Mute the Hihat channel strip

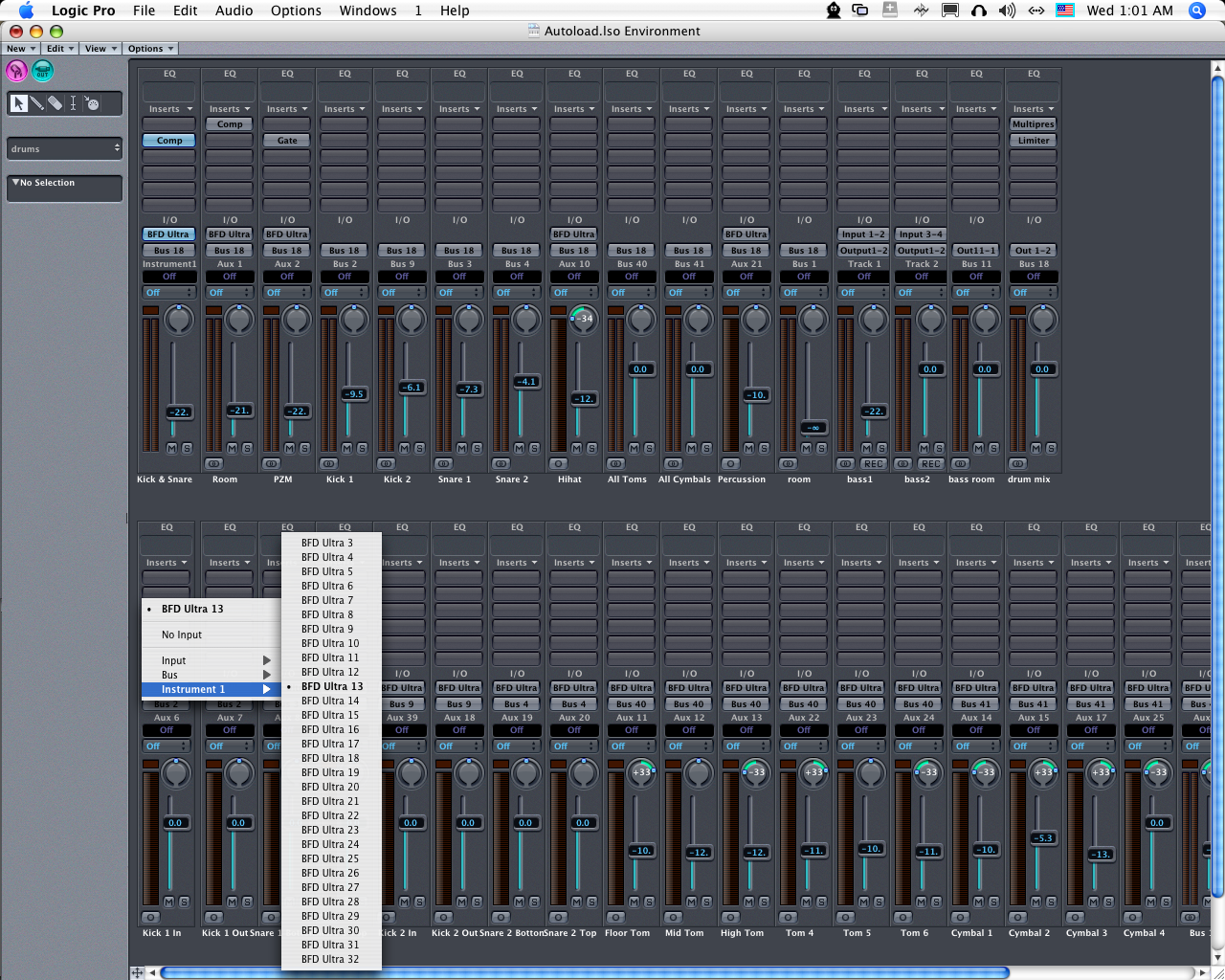tap(576, 448)
